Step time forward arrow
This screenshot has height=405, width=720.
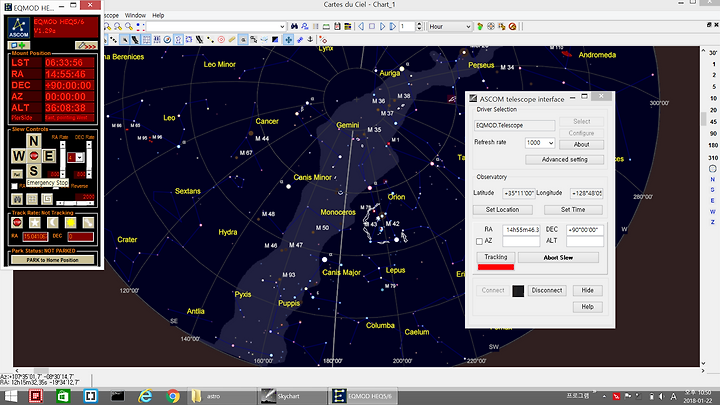[x=382, y=27]
